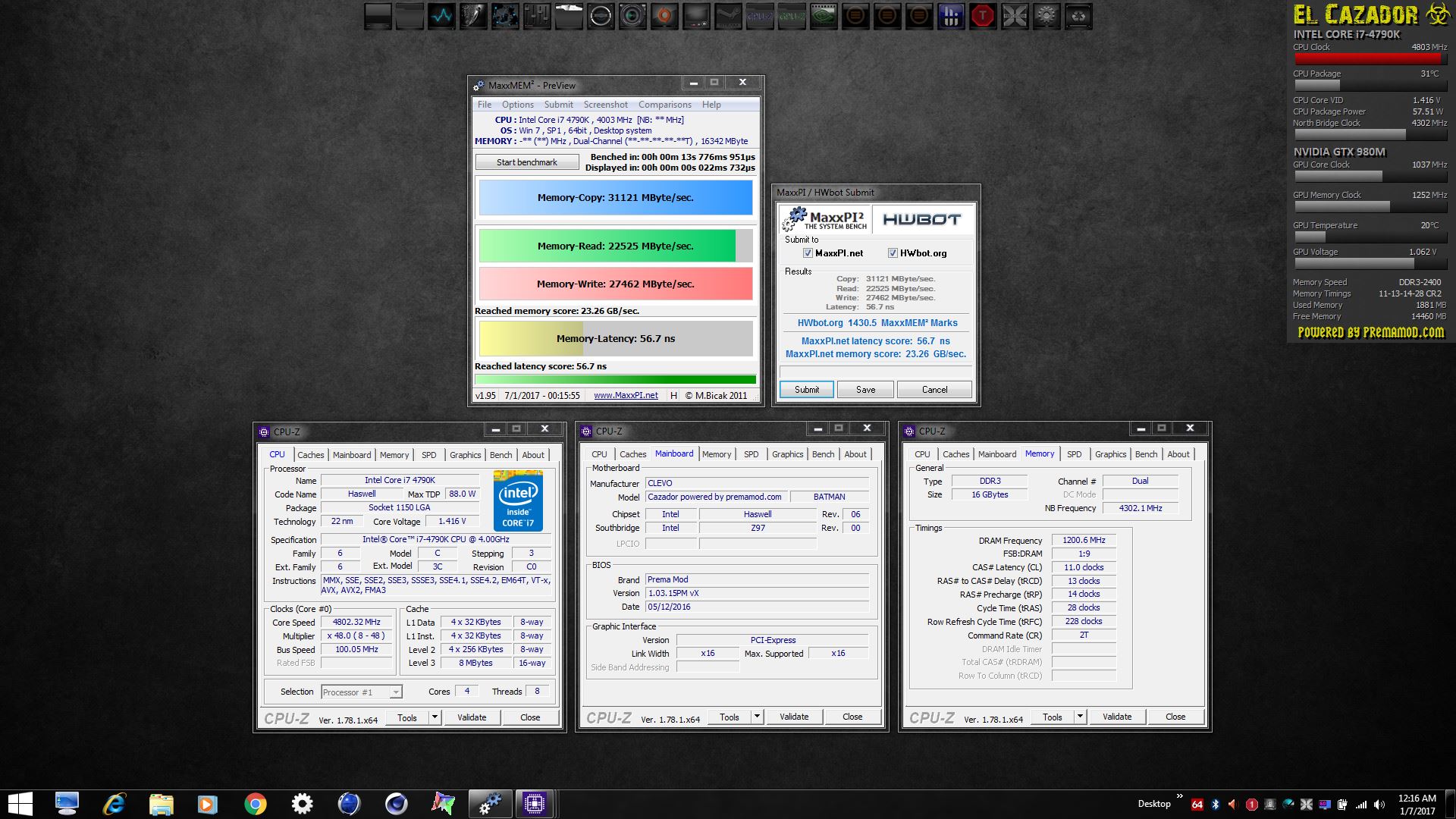This screenshot has height=819, width=1456.
Task: Open the waveform monitor icon in top dock
Action: tap(441, 16)
